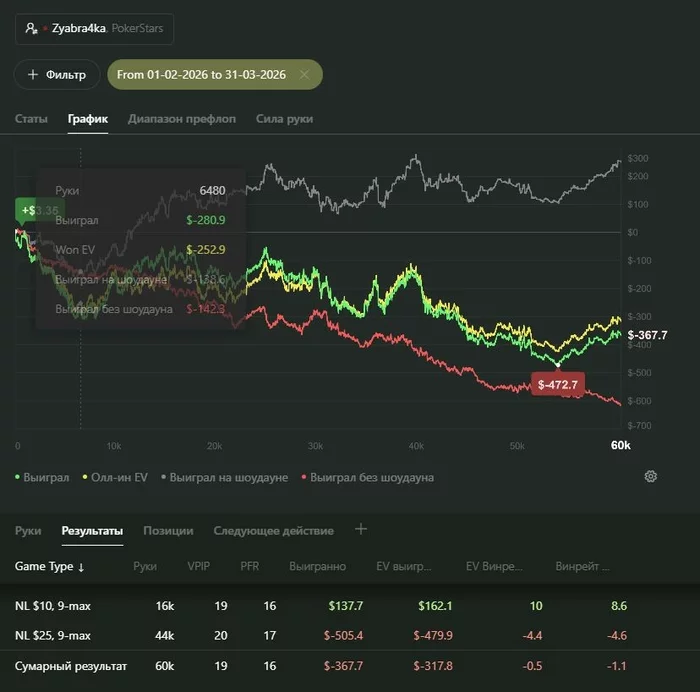Viewport: 700px width, 692px height.
Task: Click the 6480 hands value in tooltip
Action: 212,191
